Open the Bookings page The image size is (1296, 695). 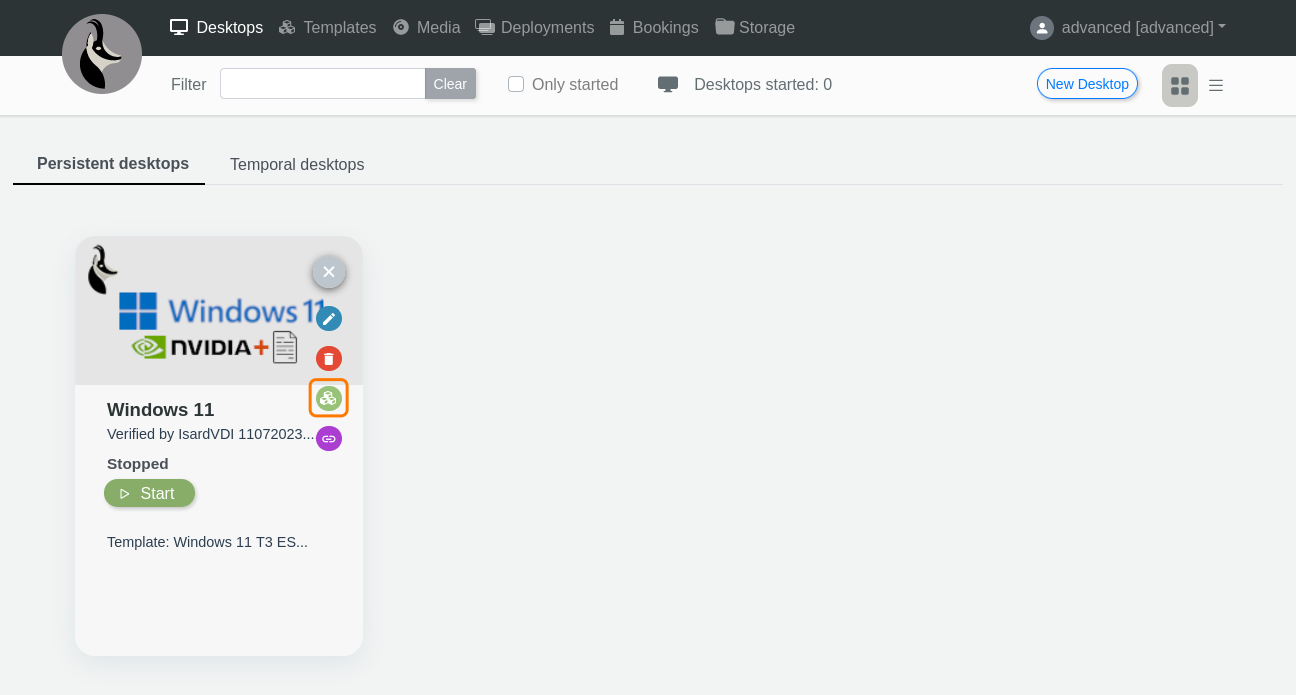(654, 28)
